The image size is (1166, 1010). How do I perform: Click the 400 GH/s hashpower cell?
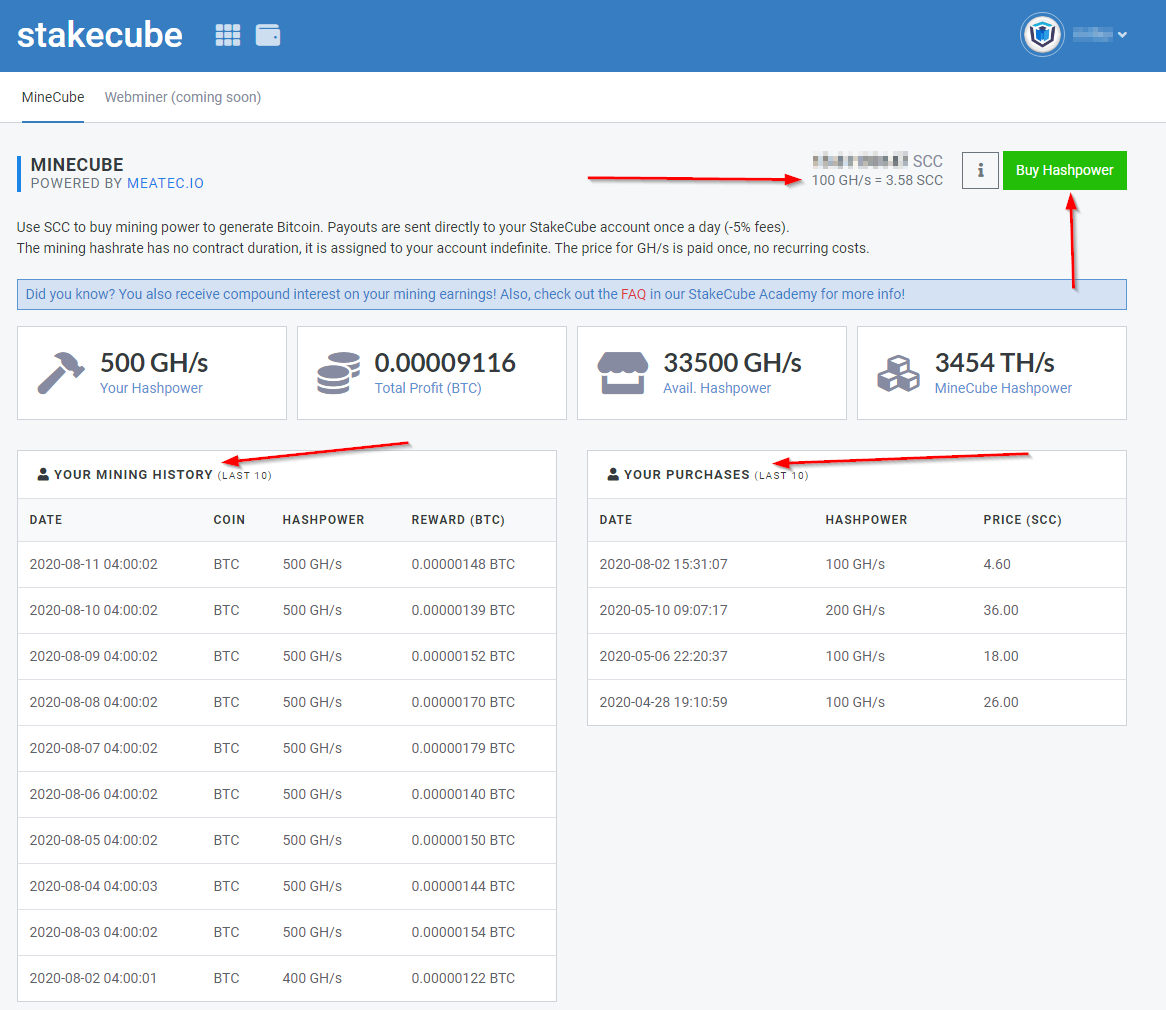(x=312, y=980)
